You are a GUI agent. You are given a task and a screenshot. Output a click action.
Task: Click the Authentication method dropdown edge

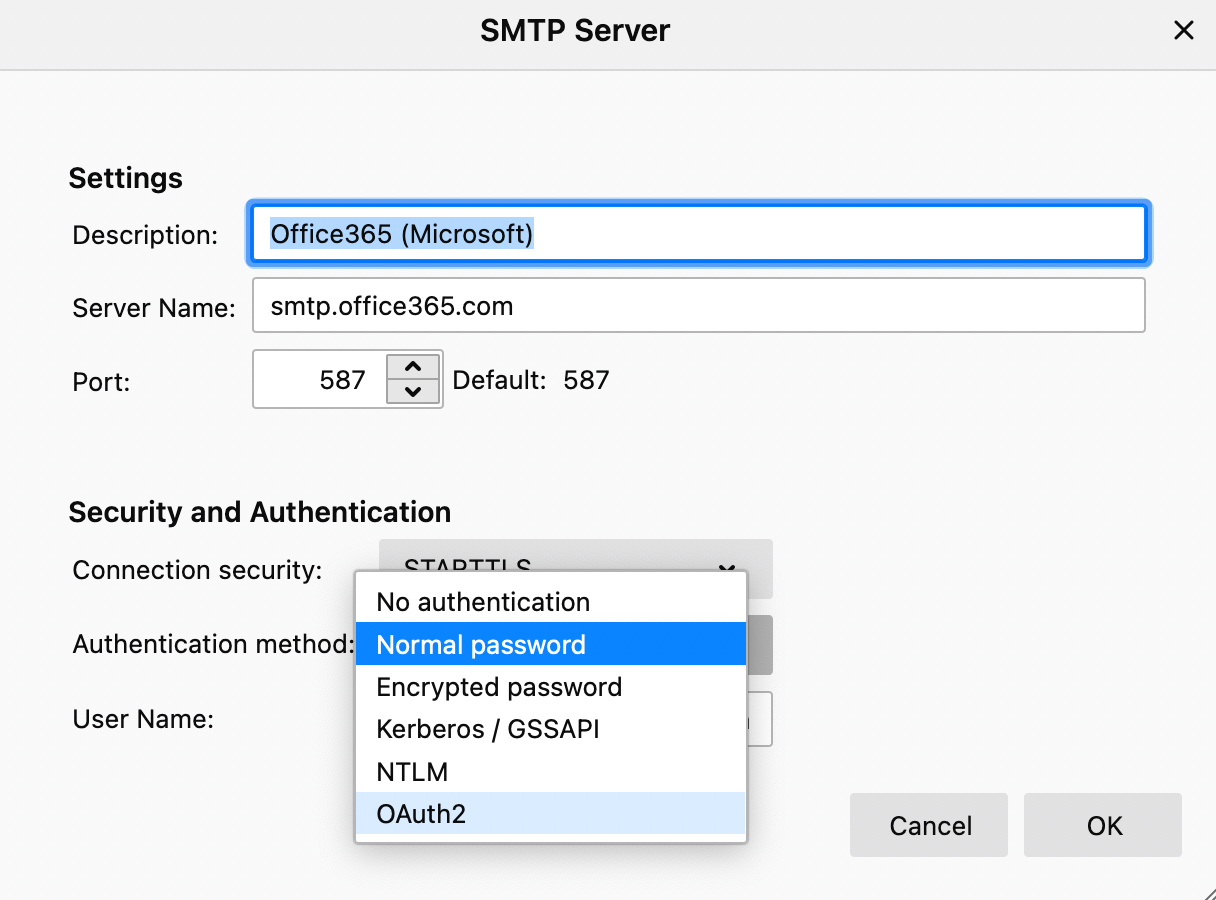pos(760,644)
